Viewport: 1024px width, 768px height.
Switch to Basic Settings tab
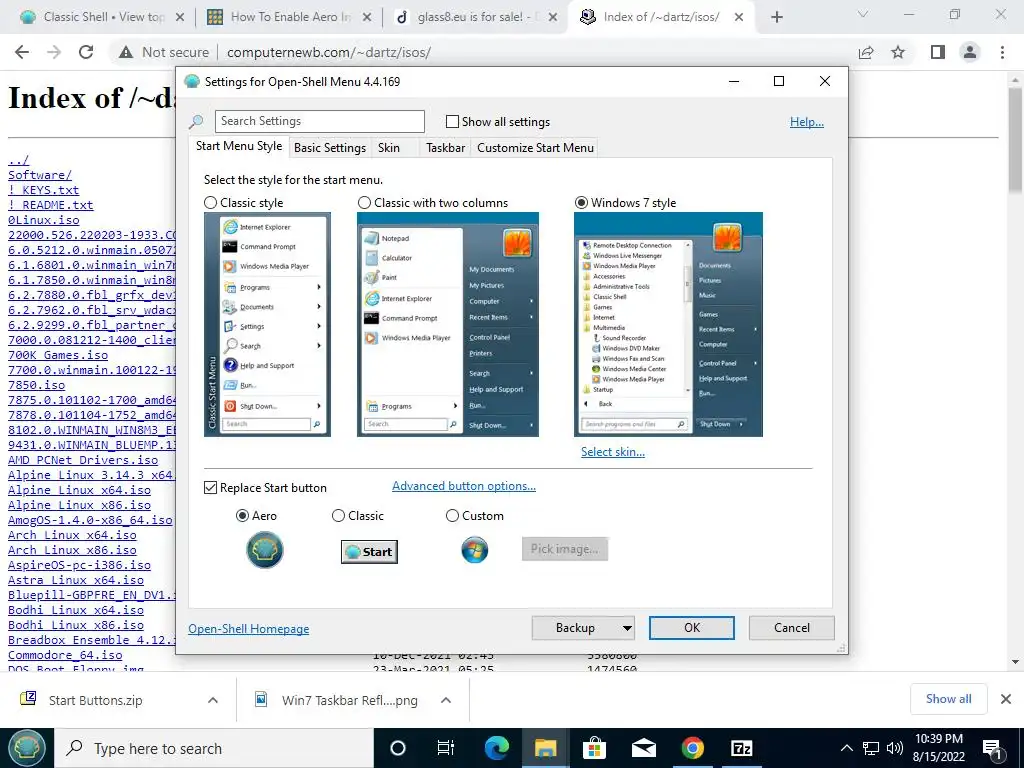coord(330,148)
